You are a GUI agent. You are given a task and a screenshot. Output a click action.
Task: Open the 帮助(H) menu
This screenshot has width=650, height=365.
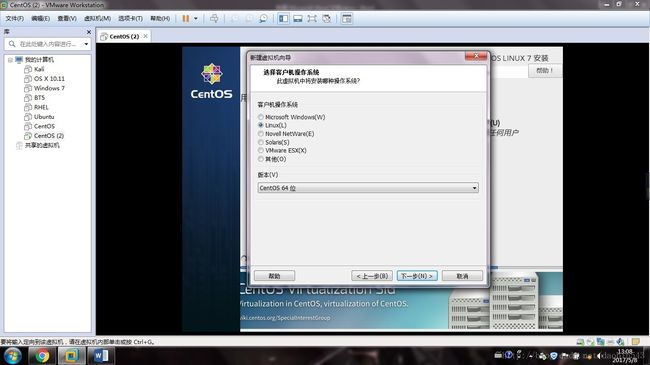click(160, 18)
